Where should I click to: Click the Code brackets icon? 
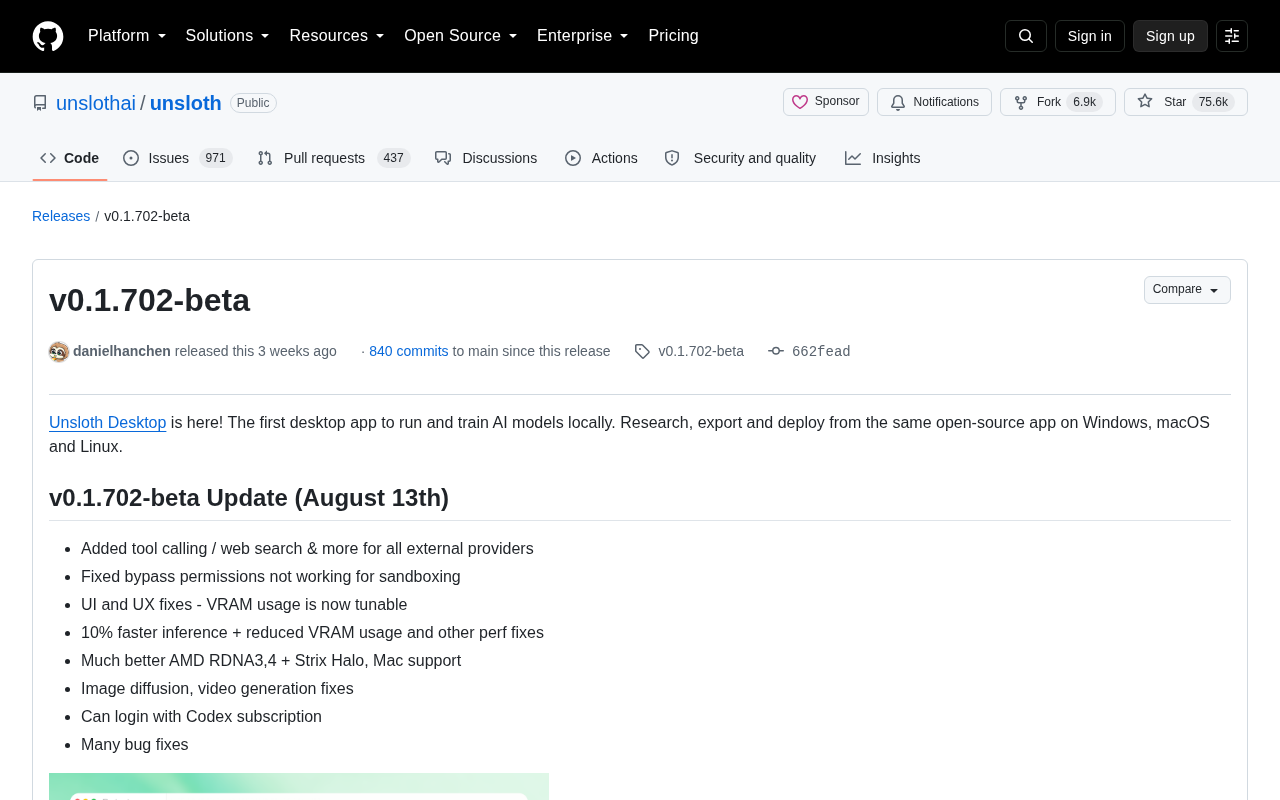click(x=48, y=158)
